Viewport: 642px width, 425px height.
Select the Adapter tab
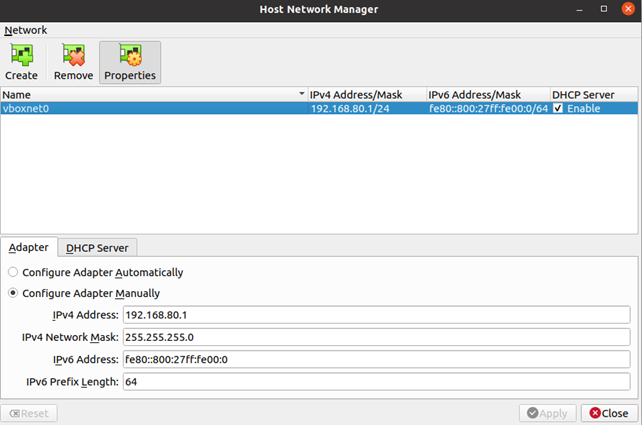pyautogui.click(x=29, y=247)
